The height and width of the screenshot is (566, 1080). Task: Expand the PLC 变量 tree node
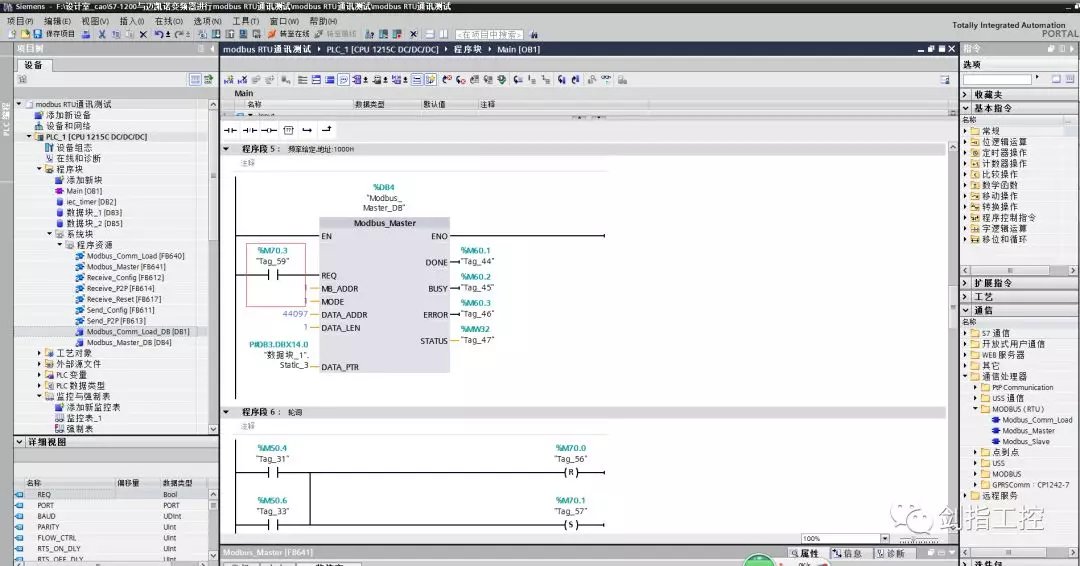tap(40, 375)
